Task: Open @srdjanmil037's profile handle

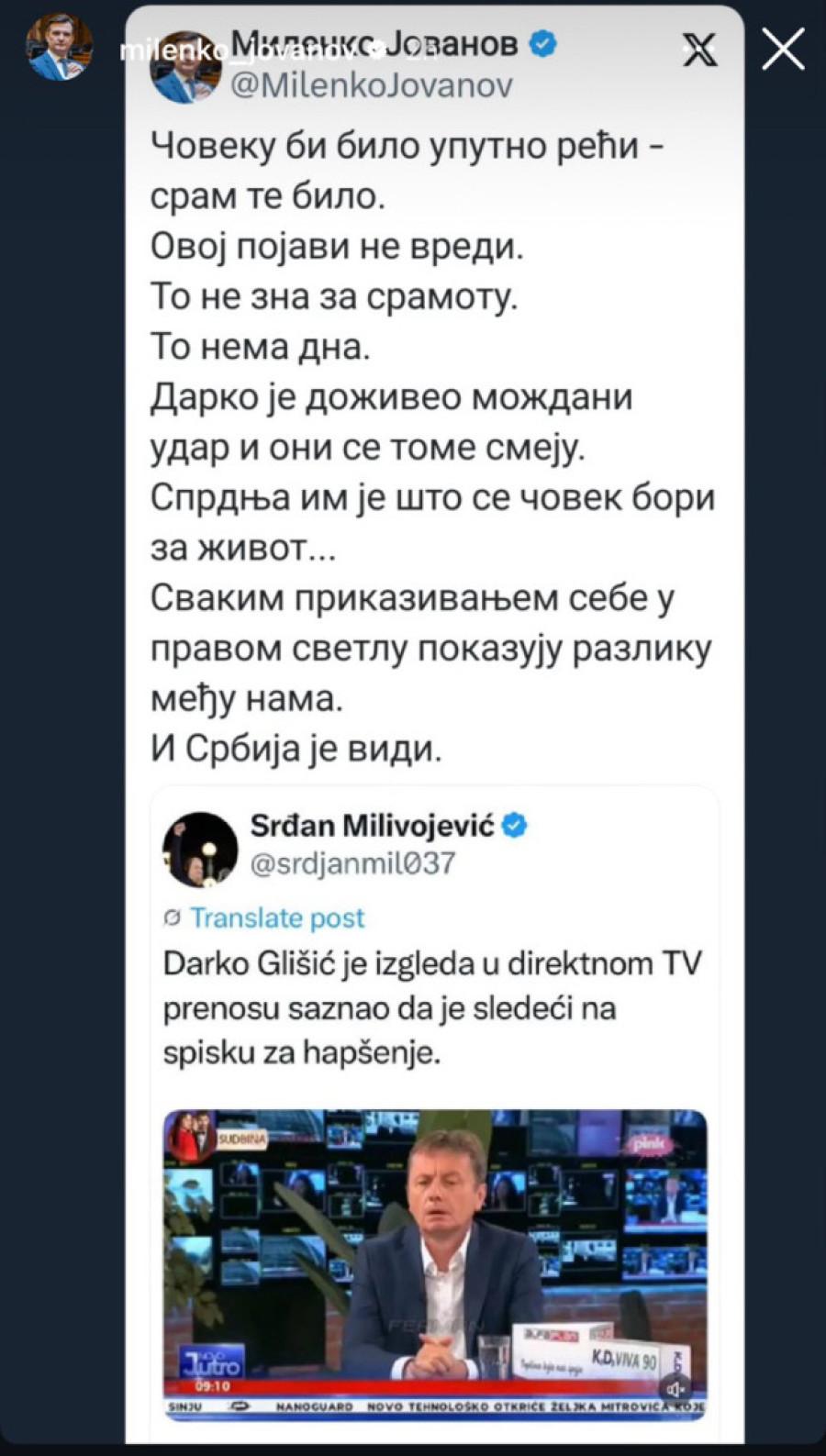Action: pos(353,863)
